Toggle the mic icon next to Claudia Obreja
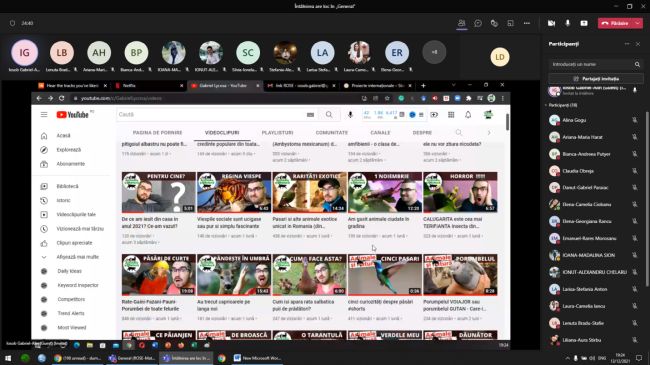 [635, 171]
